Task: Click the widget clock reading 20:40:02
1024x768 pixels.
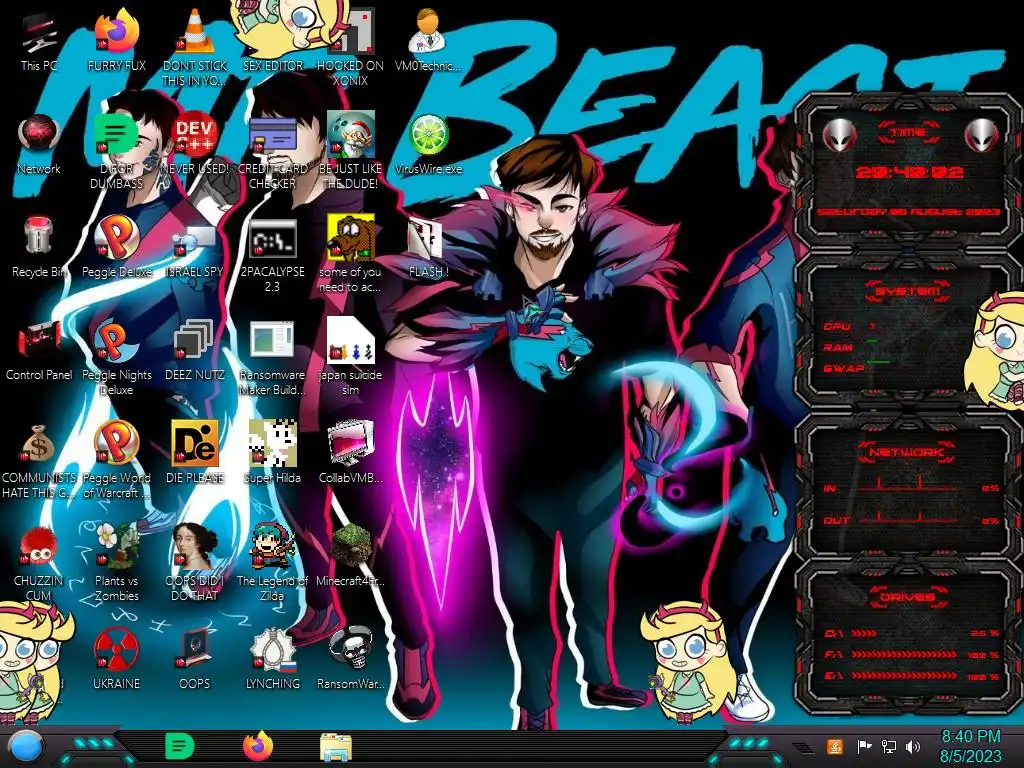Action: coord(909,172)
